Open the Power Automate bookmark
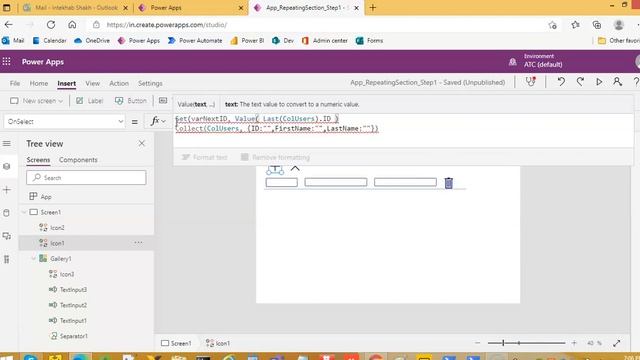 195,41
